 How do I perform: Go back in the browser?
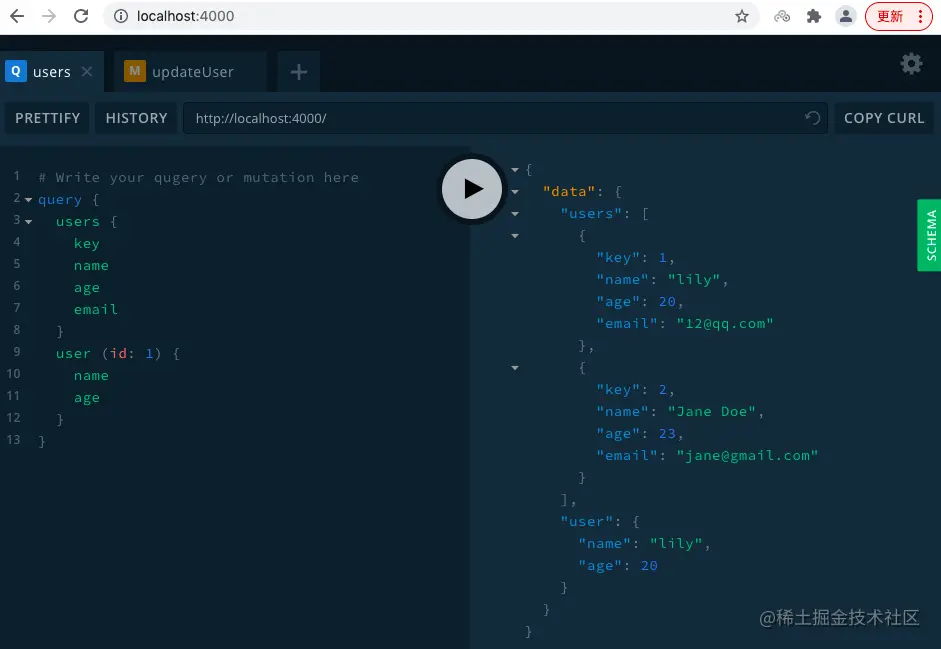17,16
